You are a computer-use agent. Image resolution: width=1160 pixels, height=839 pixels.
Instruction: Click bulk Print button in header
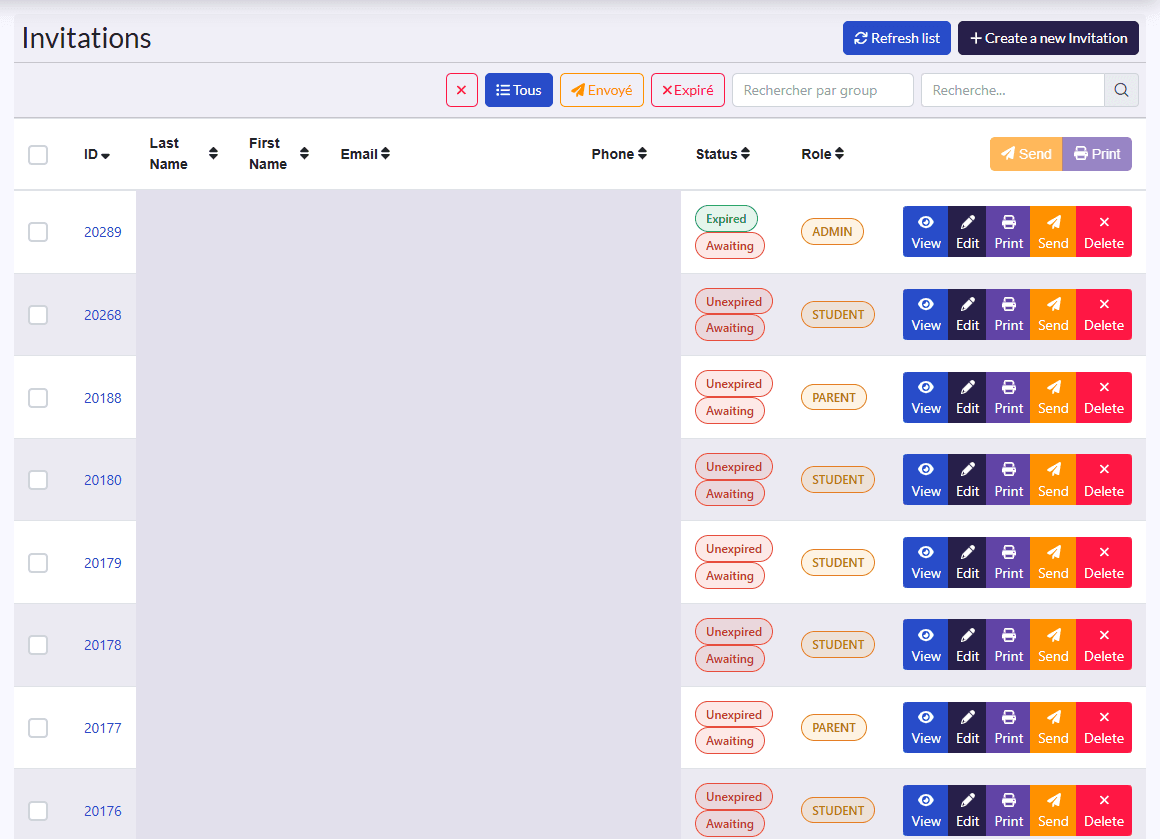(1097, 154)
